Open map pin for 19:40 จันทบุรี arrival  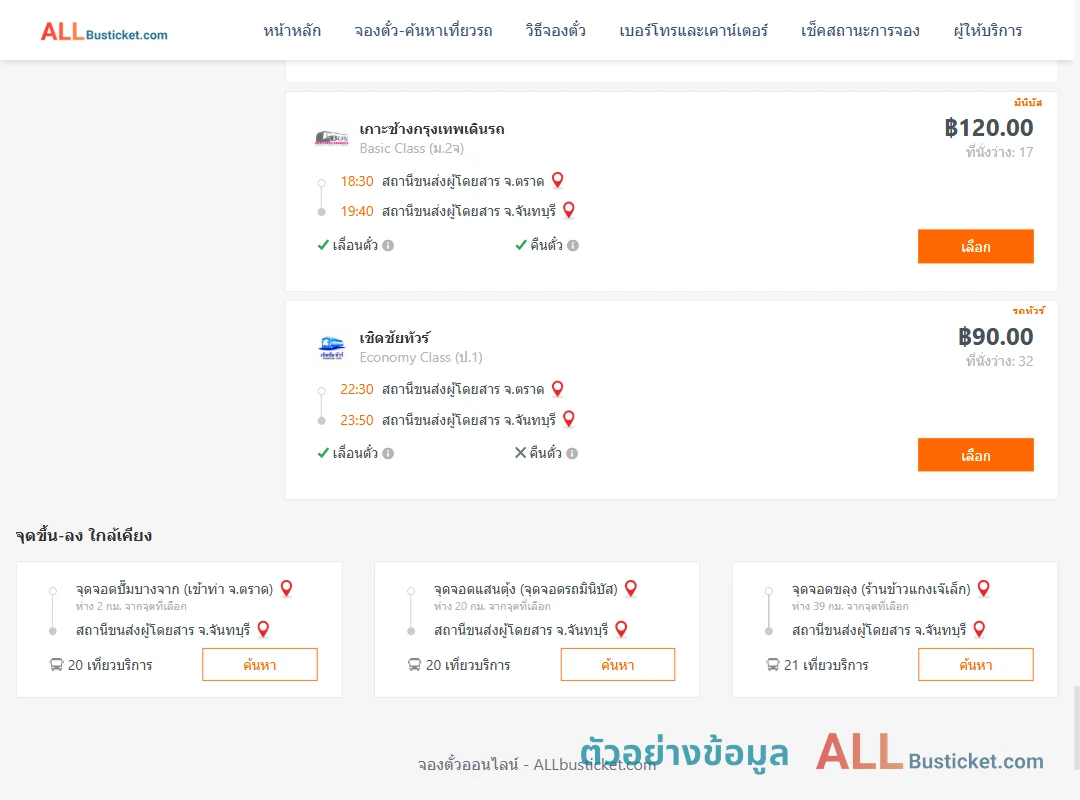click(x=569, y=210)
